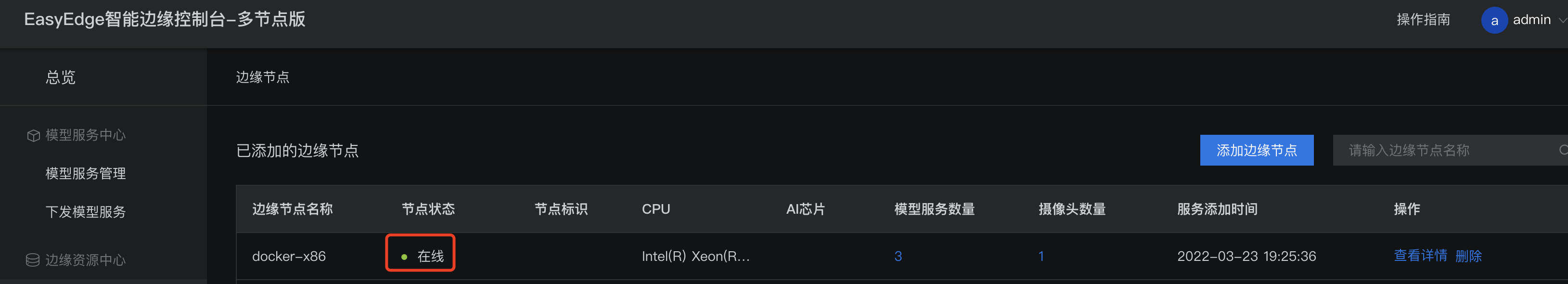Screen dimensions: 1568x284
Task: Expand the admin user dropdown arrow
Action: 1562,20
